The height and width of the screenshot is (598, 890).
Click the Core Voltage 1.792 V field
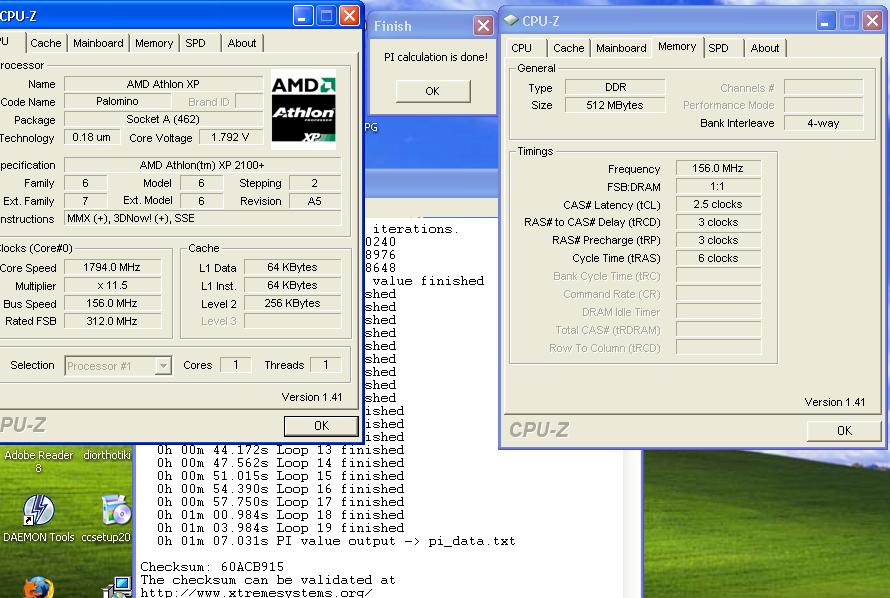pyautogui.click(x=230, y=137)
